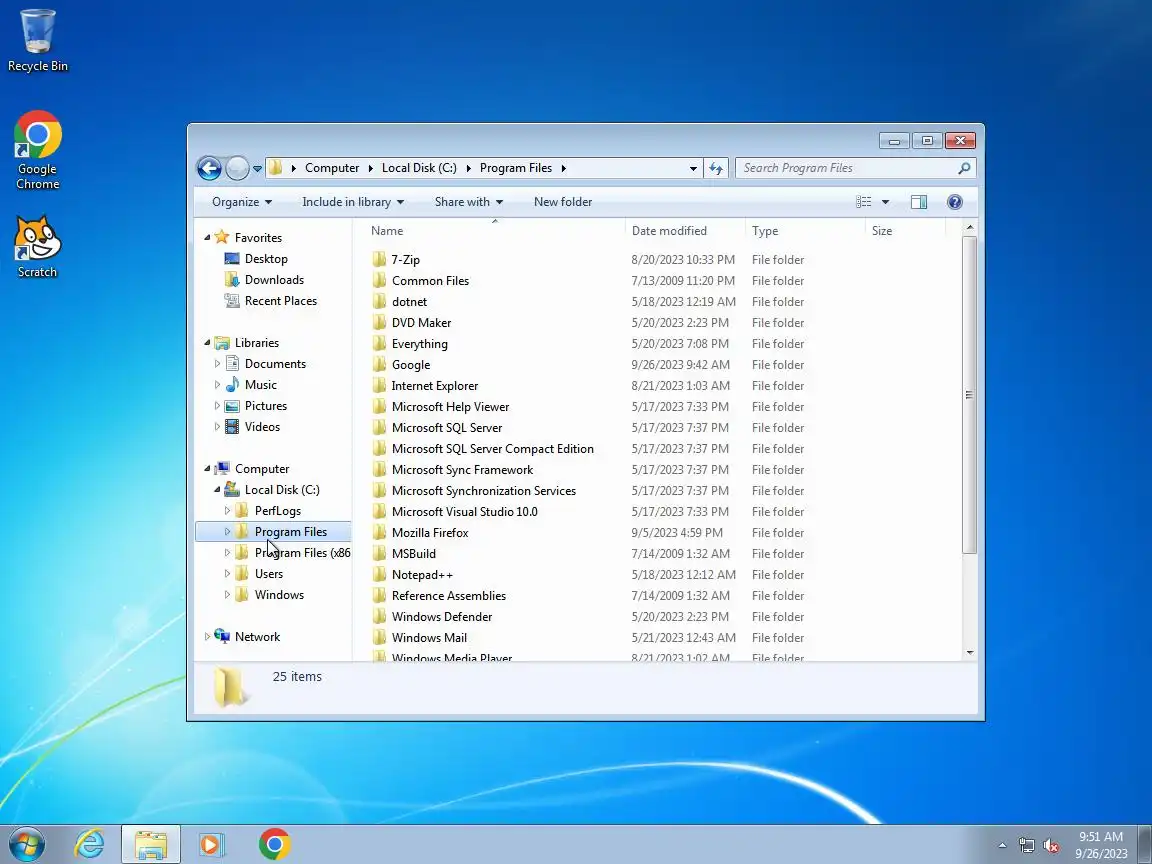Launch Google Chrome from the desktop shortcut
This screenshot has width=1152, height=864.
tap(37, 150)
